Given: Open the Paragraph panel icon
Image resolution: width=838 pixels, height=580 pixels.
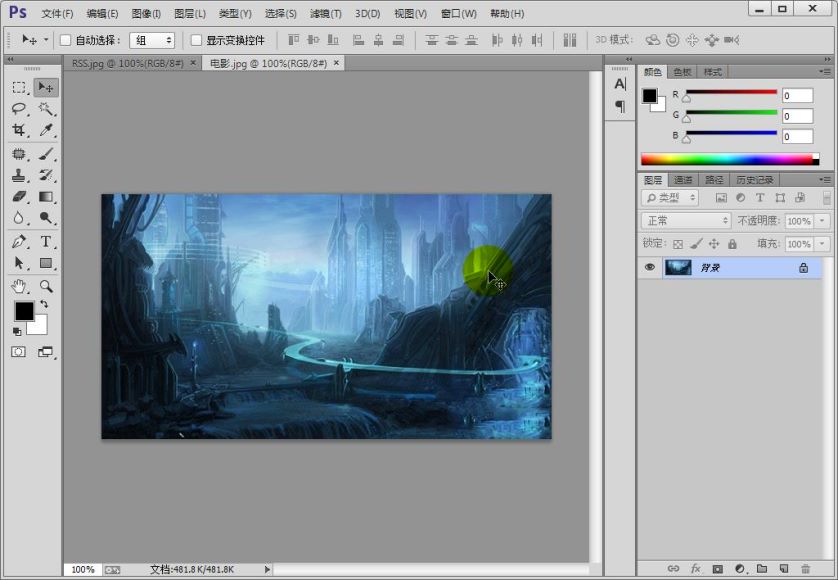Looking at the screenshot, I should 620,106.
